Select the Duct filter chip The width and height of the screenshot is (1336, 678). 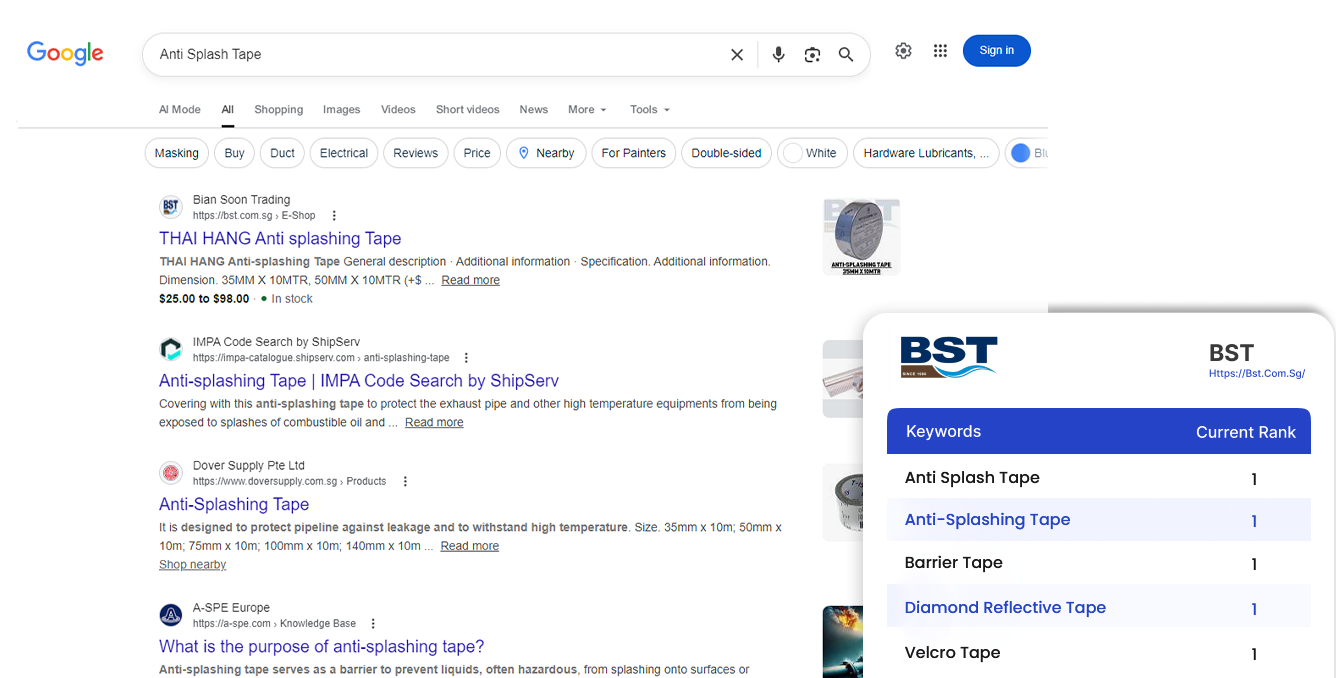283,153
